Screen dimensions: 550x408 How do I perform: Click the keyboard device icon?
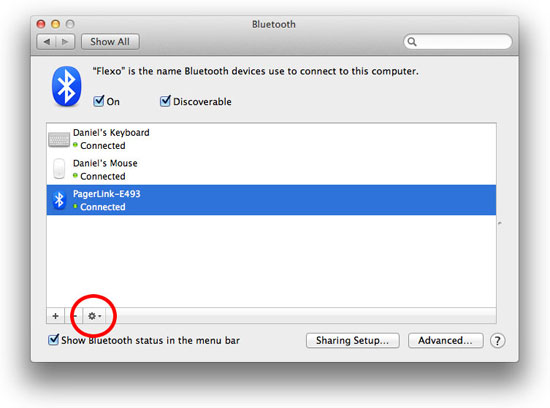pos(59,140)
